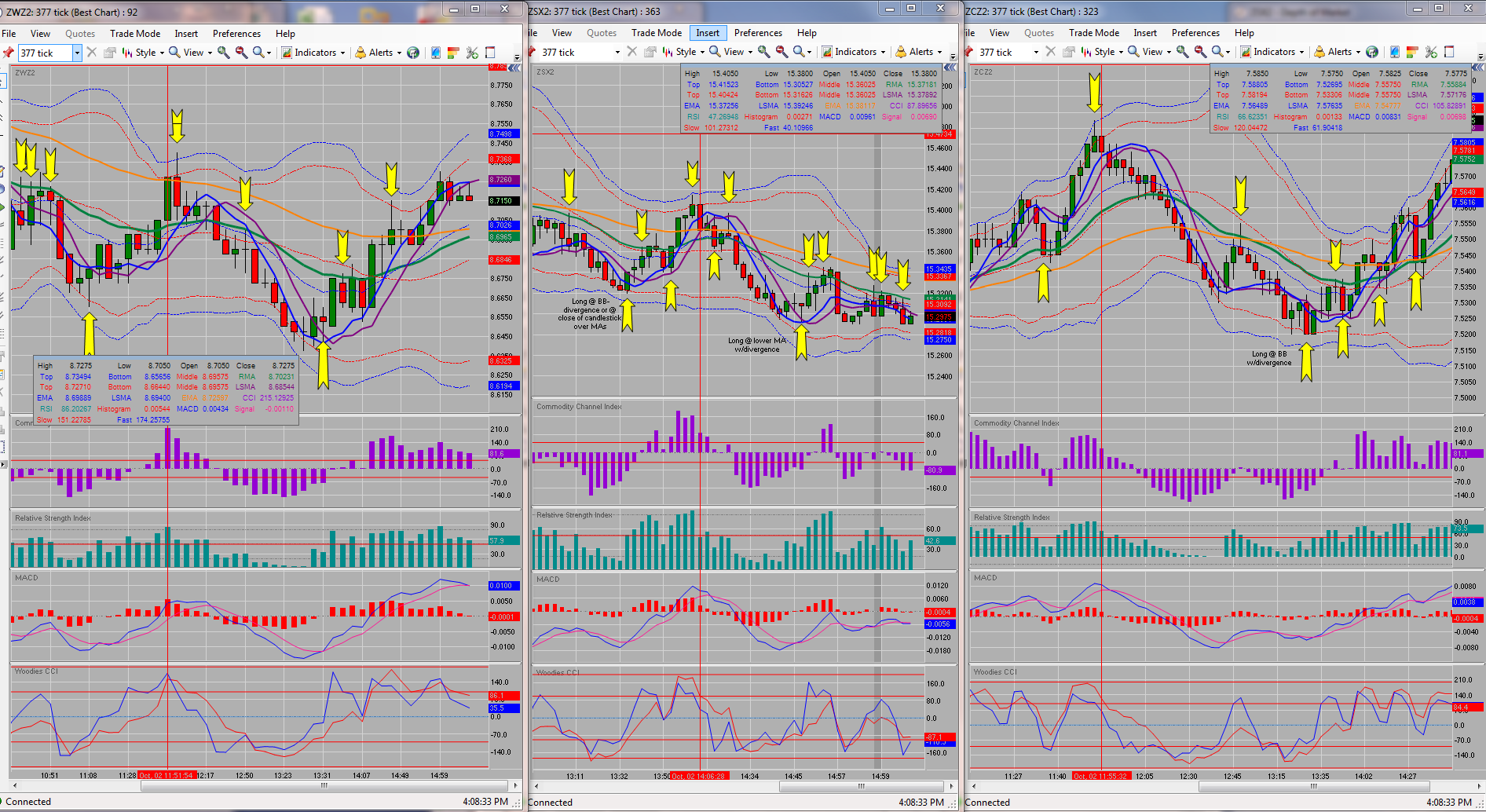This screenshot has width=1486, height=812.
Task: Click the horizontal scrollbar thumb in the ZWZ2 window
Action: tap(324, 785)
